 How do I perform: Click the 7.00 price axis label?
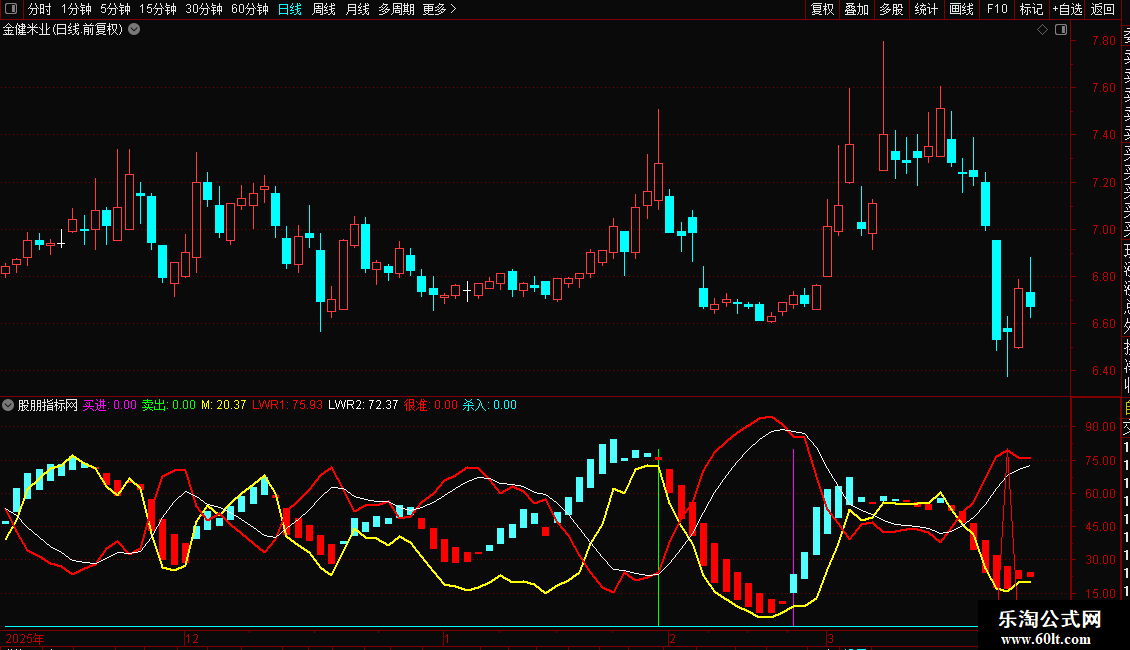[1103, 229]
